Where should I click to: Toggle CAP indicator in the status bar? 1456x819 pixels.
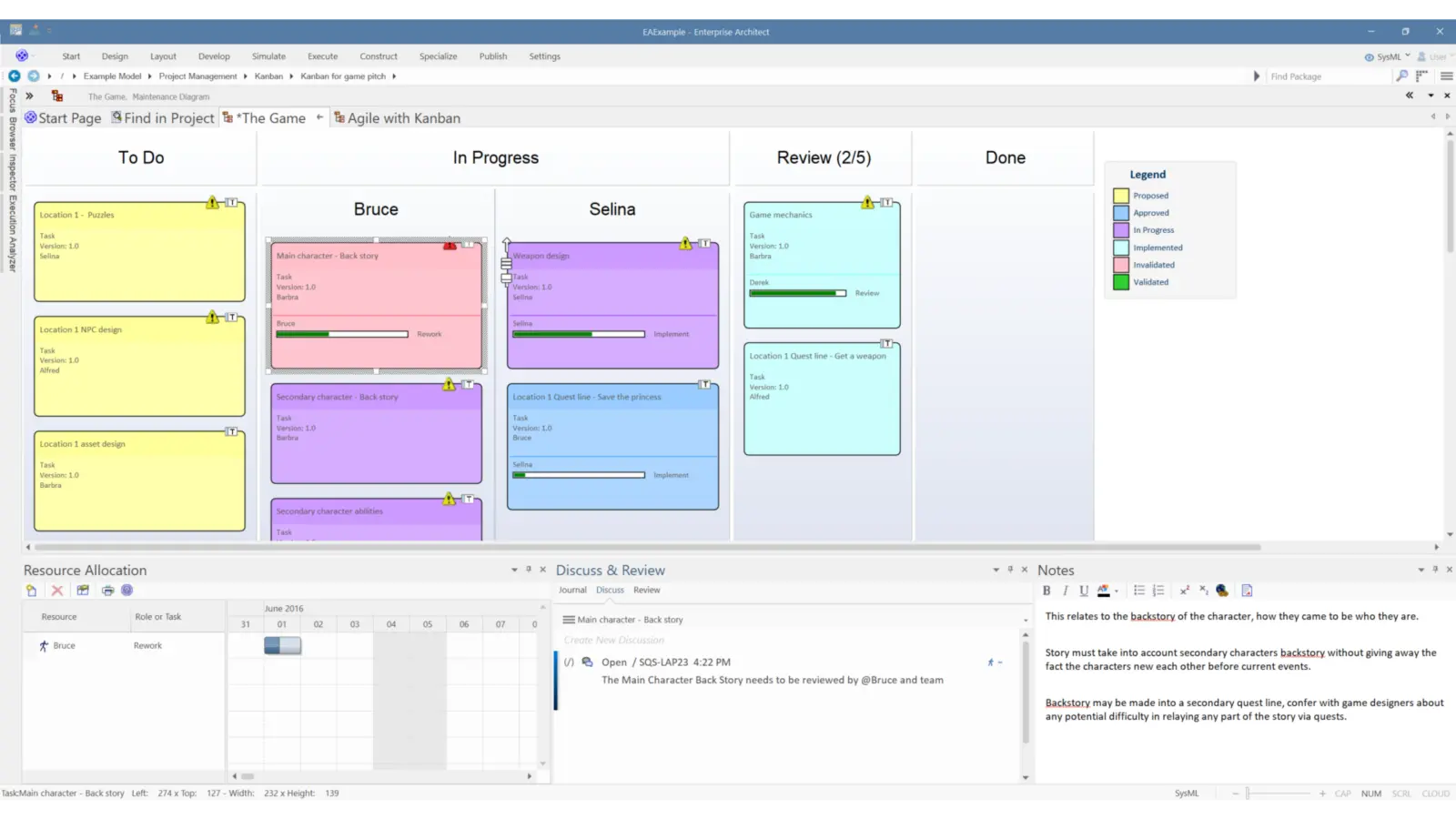pos(1342,793)
